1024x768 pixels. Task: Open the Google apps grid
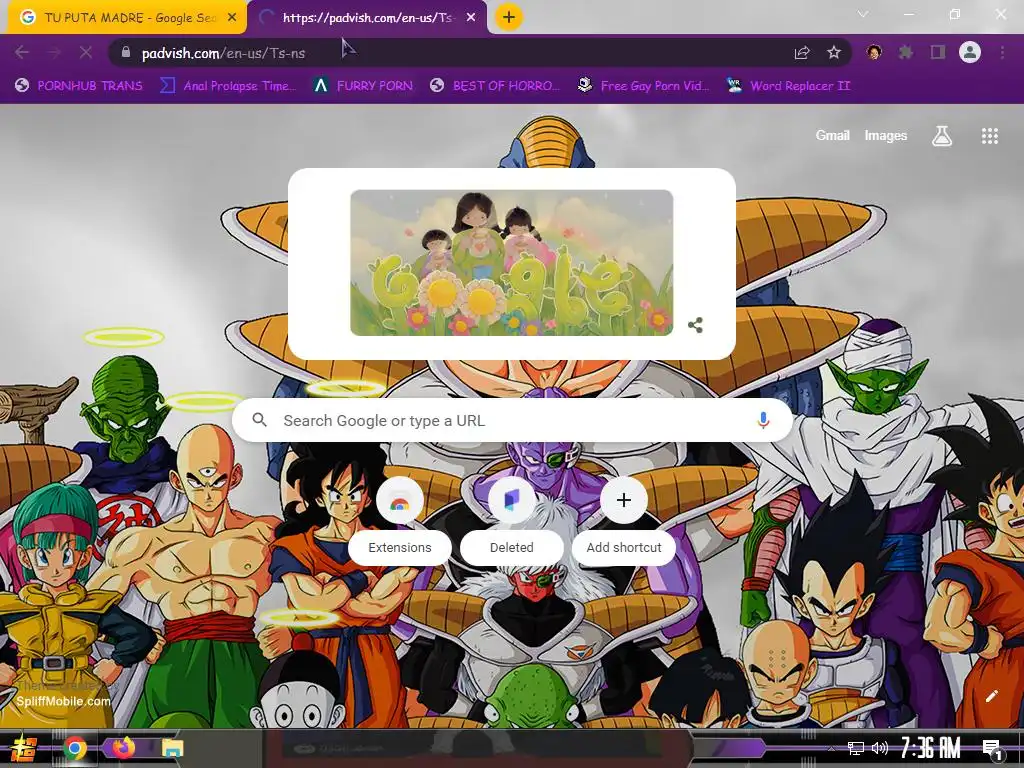pyautogui.click(x=990, y=136)
